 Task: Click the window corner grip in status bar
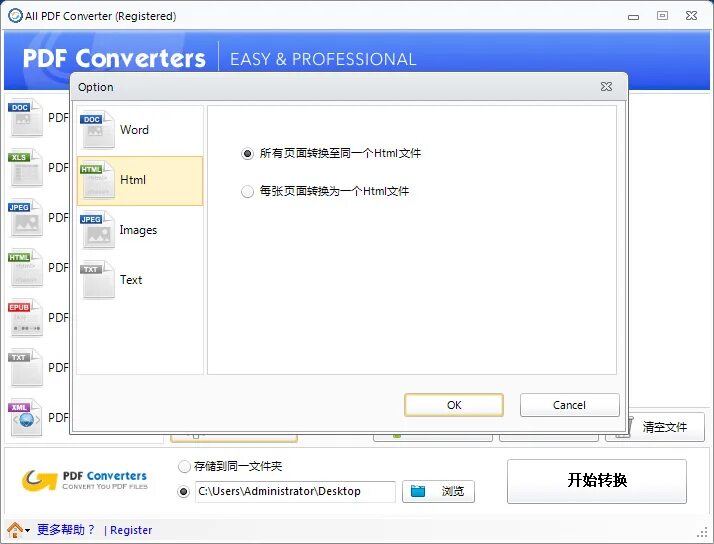(x=702, y=533)
